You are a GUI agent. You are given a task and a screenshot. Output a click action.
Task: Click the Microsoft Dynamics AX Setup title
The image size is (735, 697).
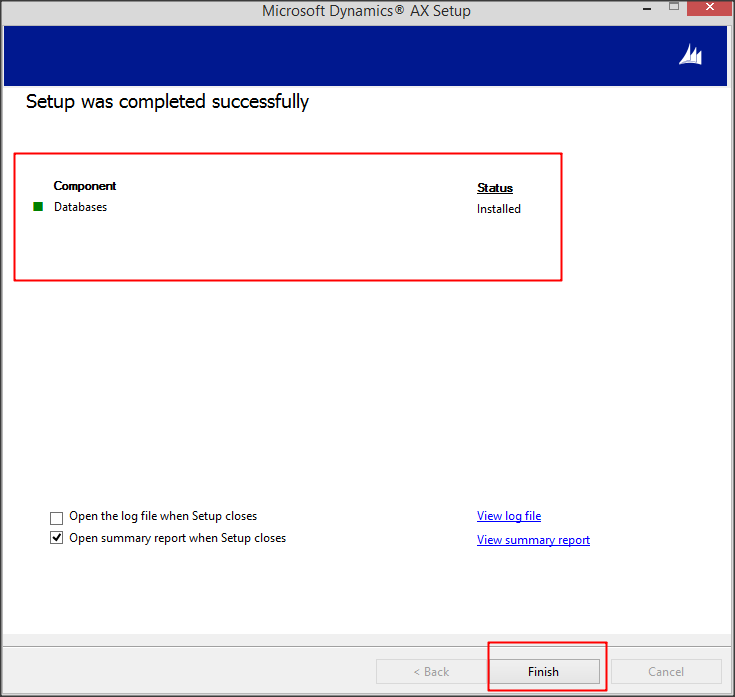pyautogui.click(x=366, y=11)
